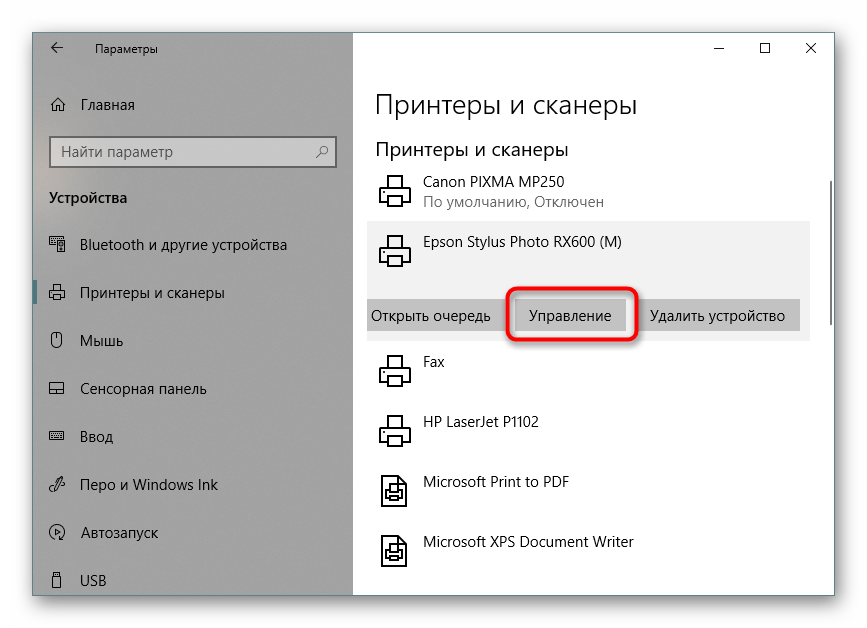
Task: Click the Главная home icon
Action: click(59, 105)
